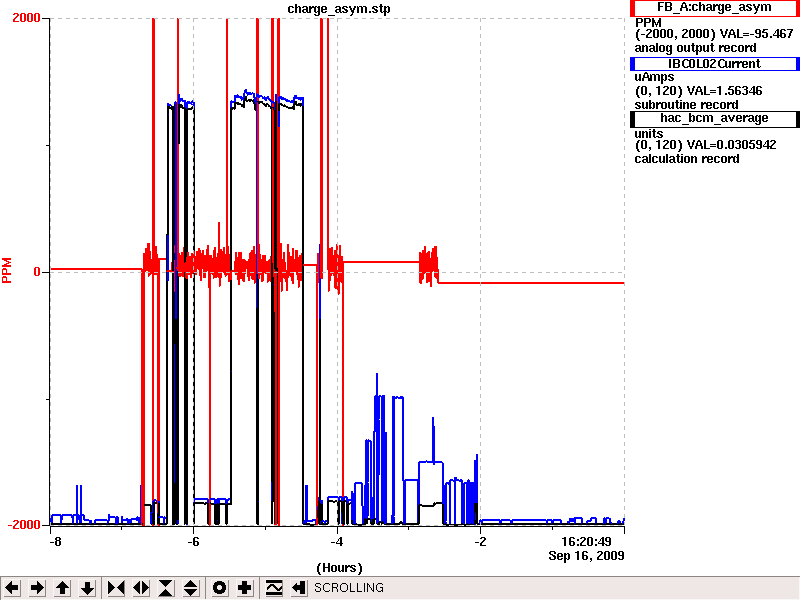Click the plus sign toolbar icon
This screenshot has width=800, height=600.
[244, 588]
